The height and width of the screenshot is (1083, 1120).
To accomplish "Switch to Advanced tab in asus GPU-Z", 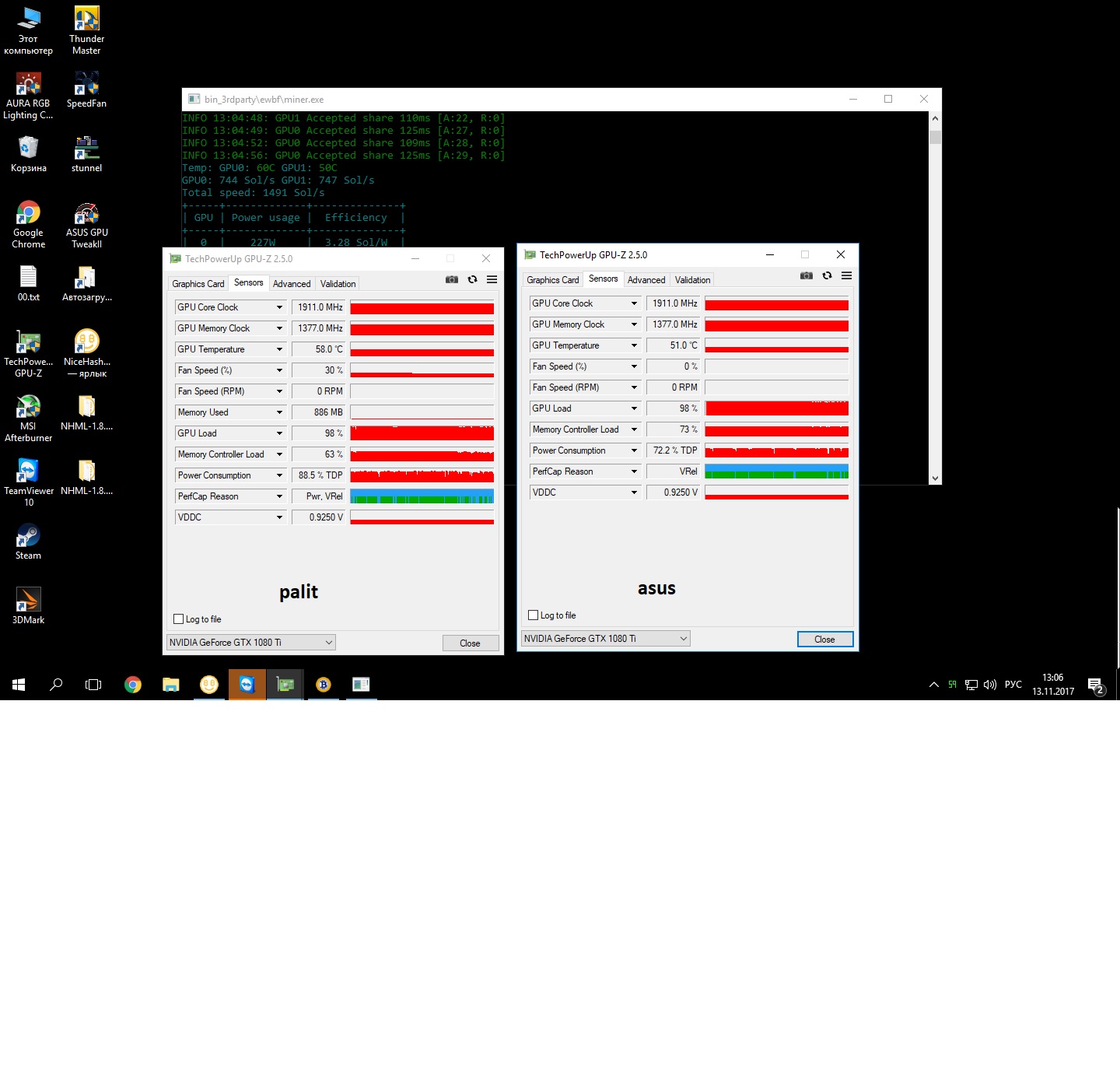I will coord(646,280).
